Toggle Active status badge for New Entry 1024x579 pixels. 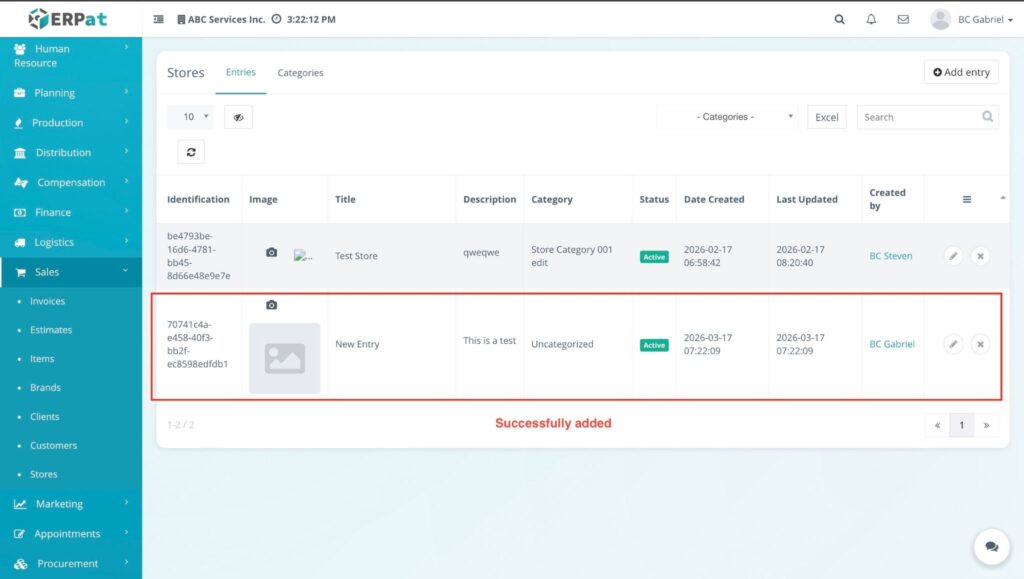coord(654,345)
